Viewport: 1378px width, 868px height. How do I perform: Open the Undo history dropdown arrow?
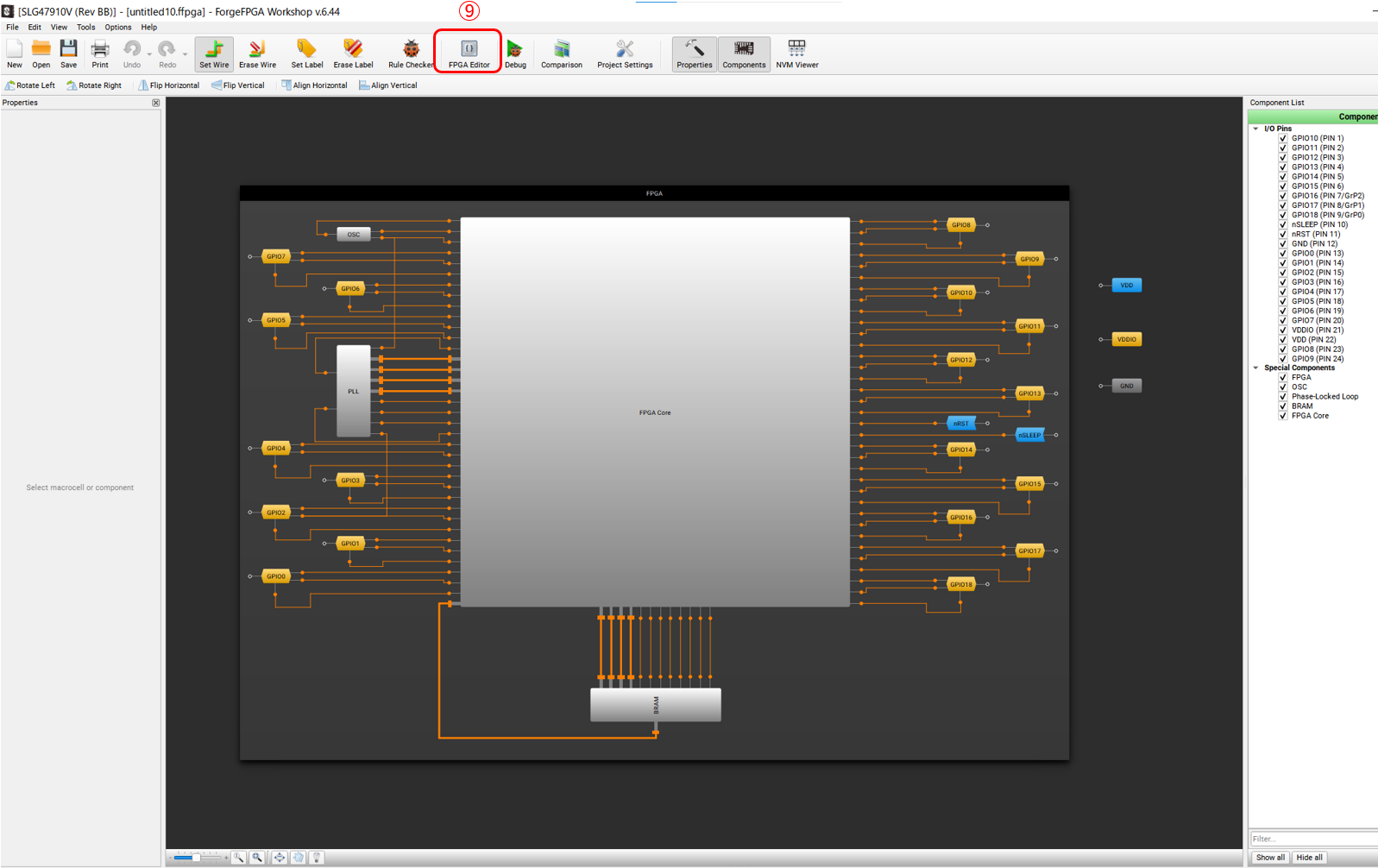click(x=149, y=55)
